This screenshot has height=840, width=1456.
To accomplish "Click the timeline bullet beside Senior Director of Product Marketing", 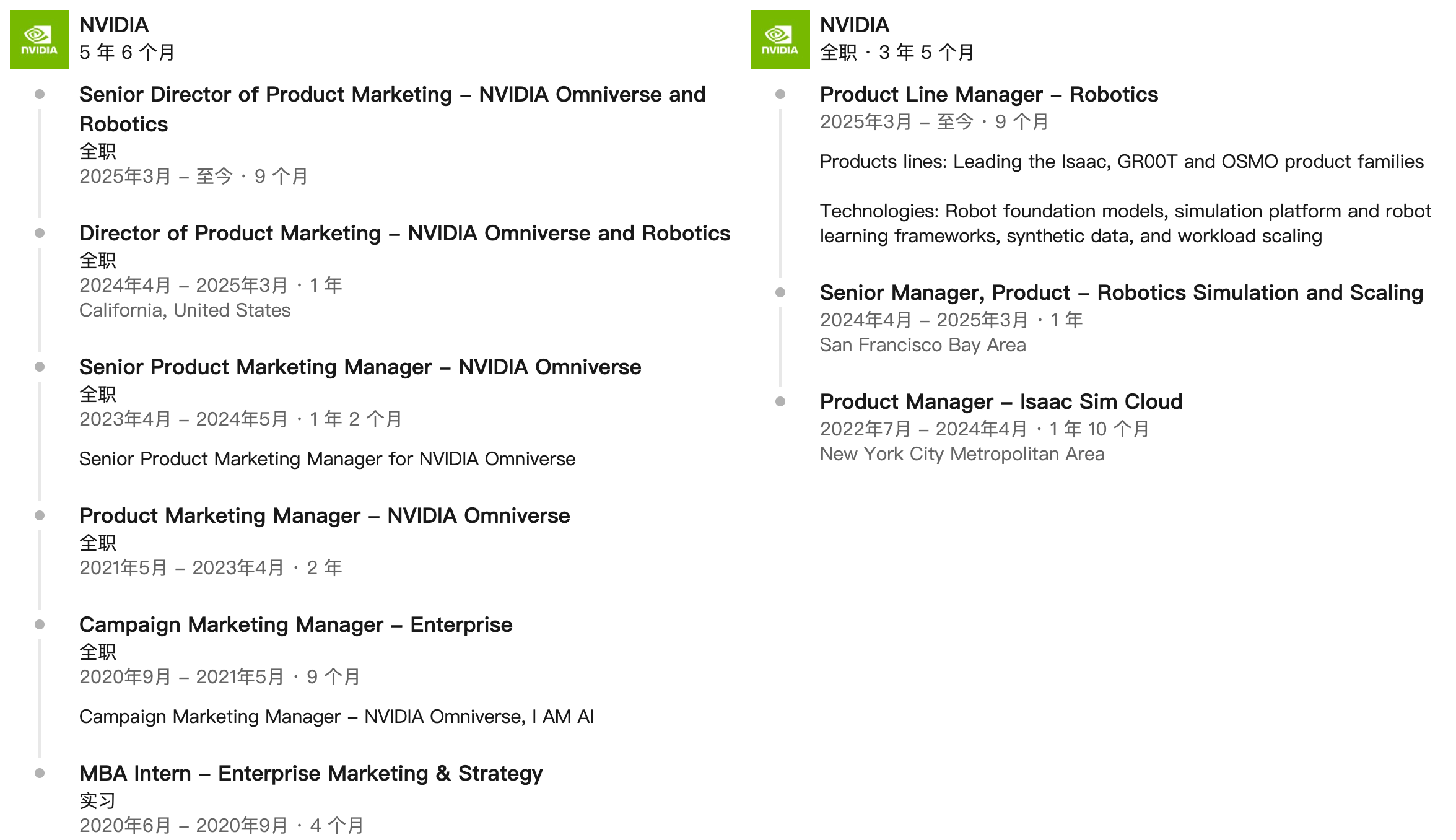I will click(x=40, y=95).
